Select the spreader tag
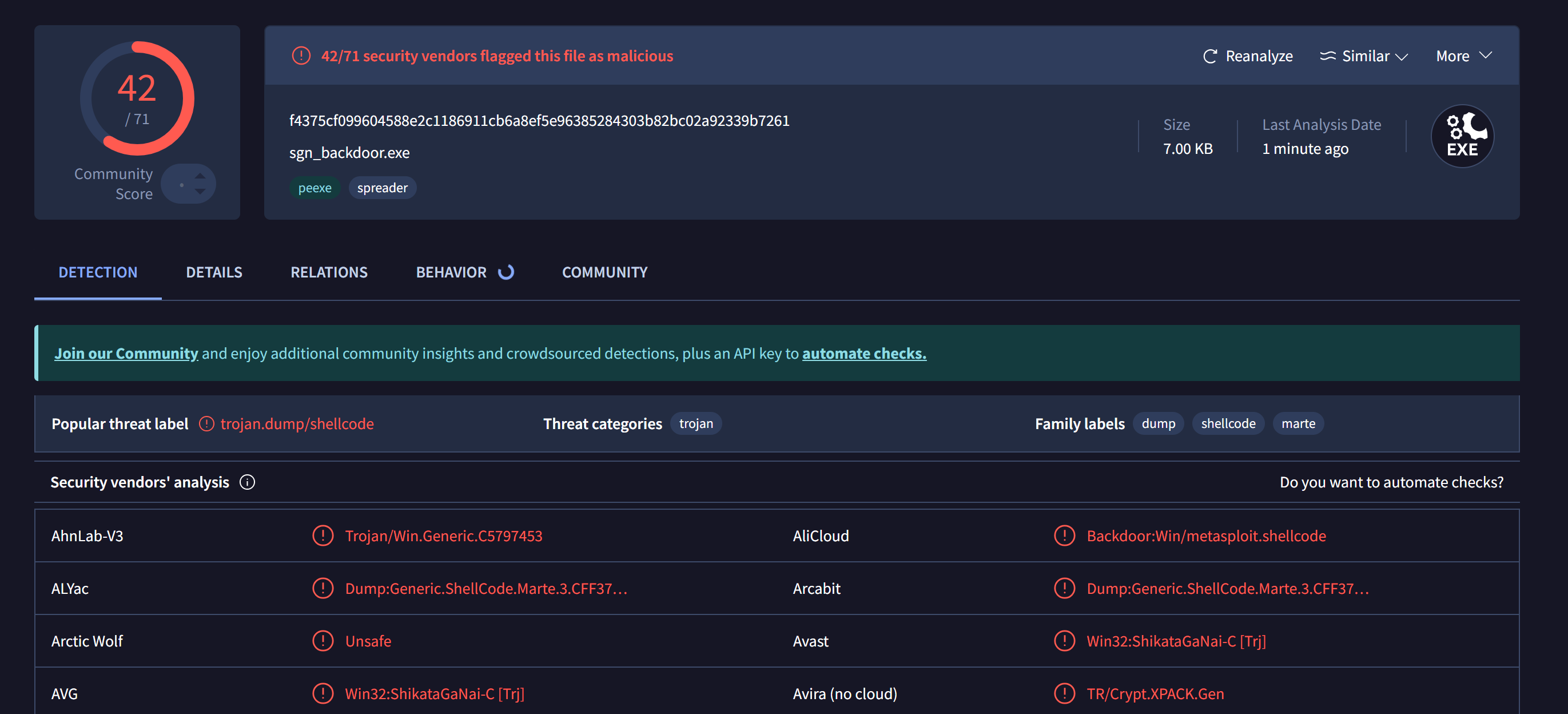Viewport: 1568px width, 714px height. (382, 188)
